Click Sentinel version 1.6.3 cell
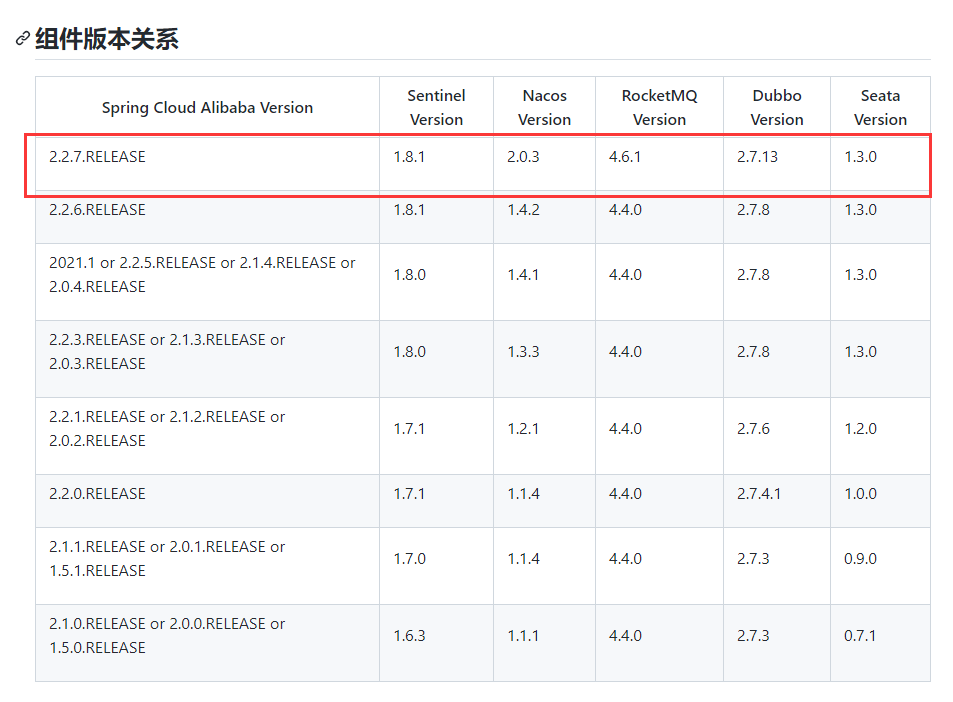Image resolution: width=953 pixels, height=702 pixels. [409, 636]
